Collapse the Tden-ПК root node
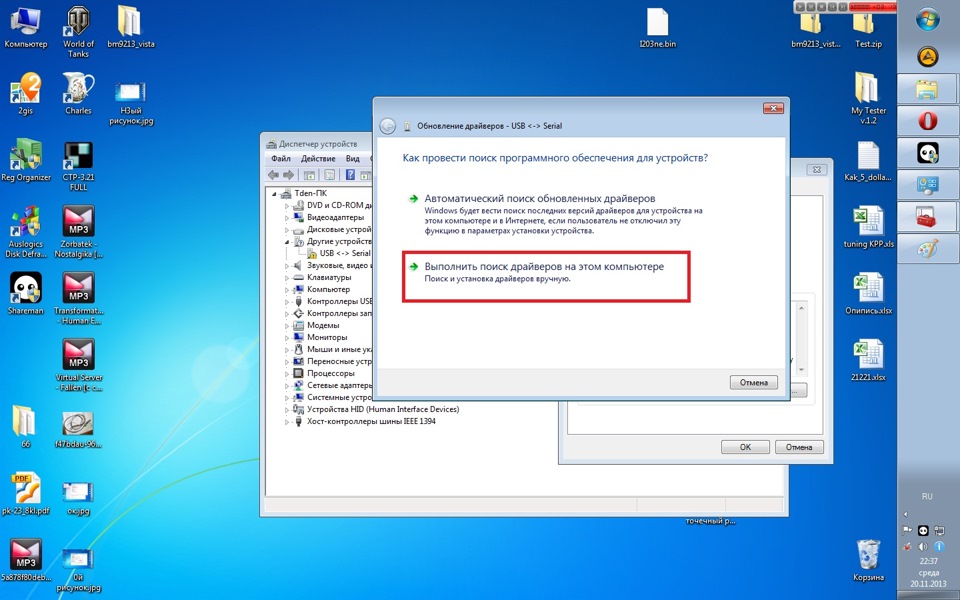Image resolution: width=960 pixels, height=600 pixels. [275, 193]
